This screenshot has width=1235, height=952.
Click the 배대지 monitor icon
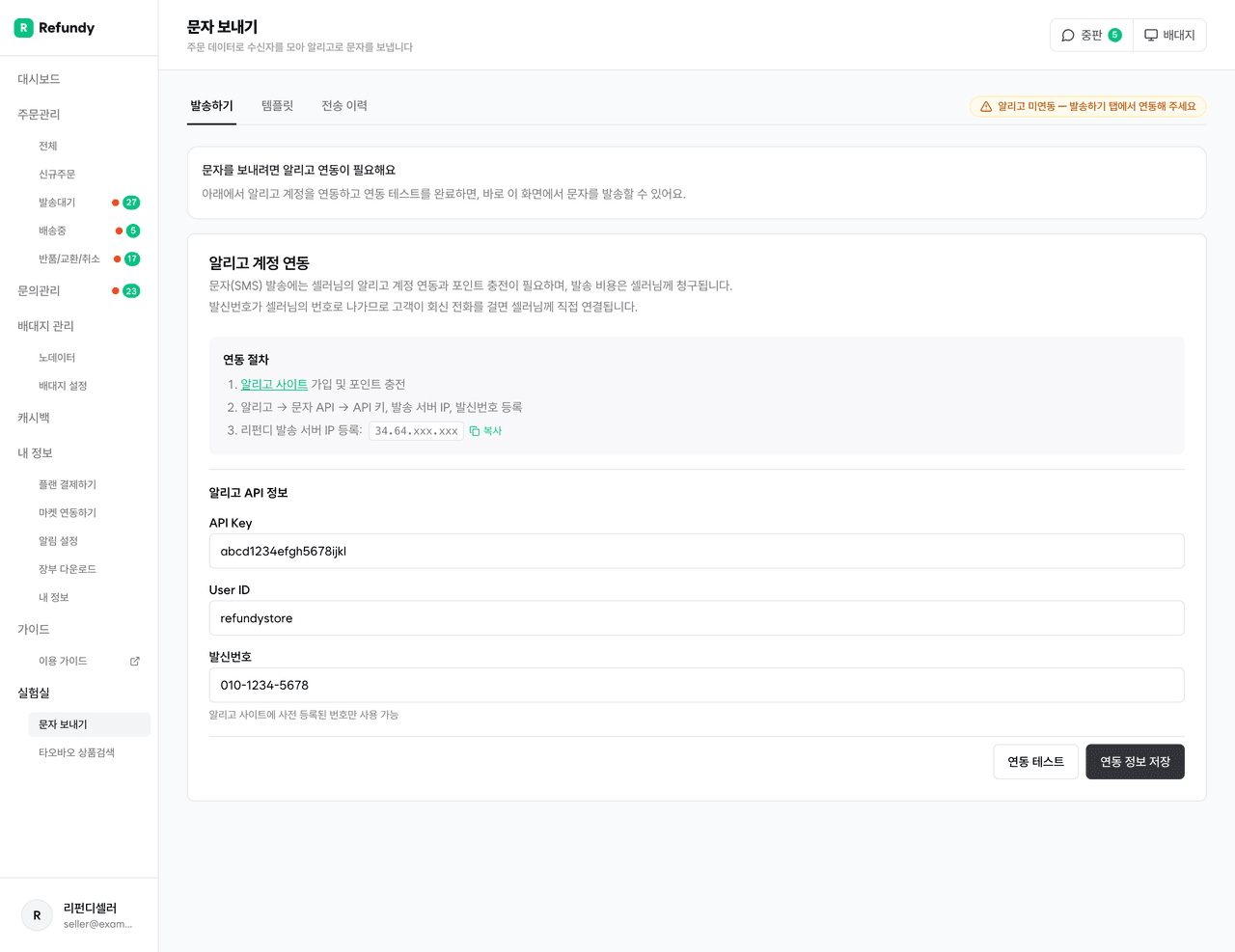tap(1151, 36)
